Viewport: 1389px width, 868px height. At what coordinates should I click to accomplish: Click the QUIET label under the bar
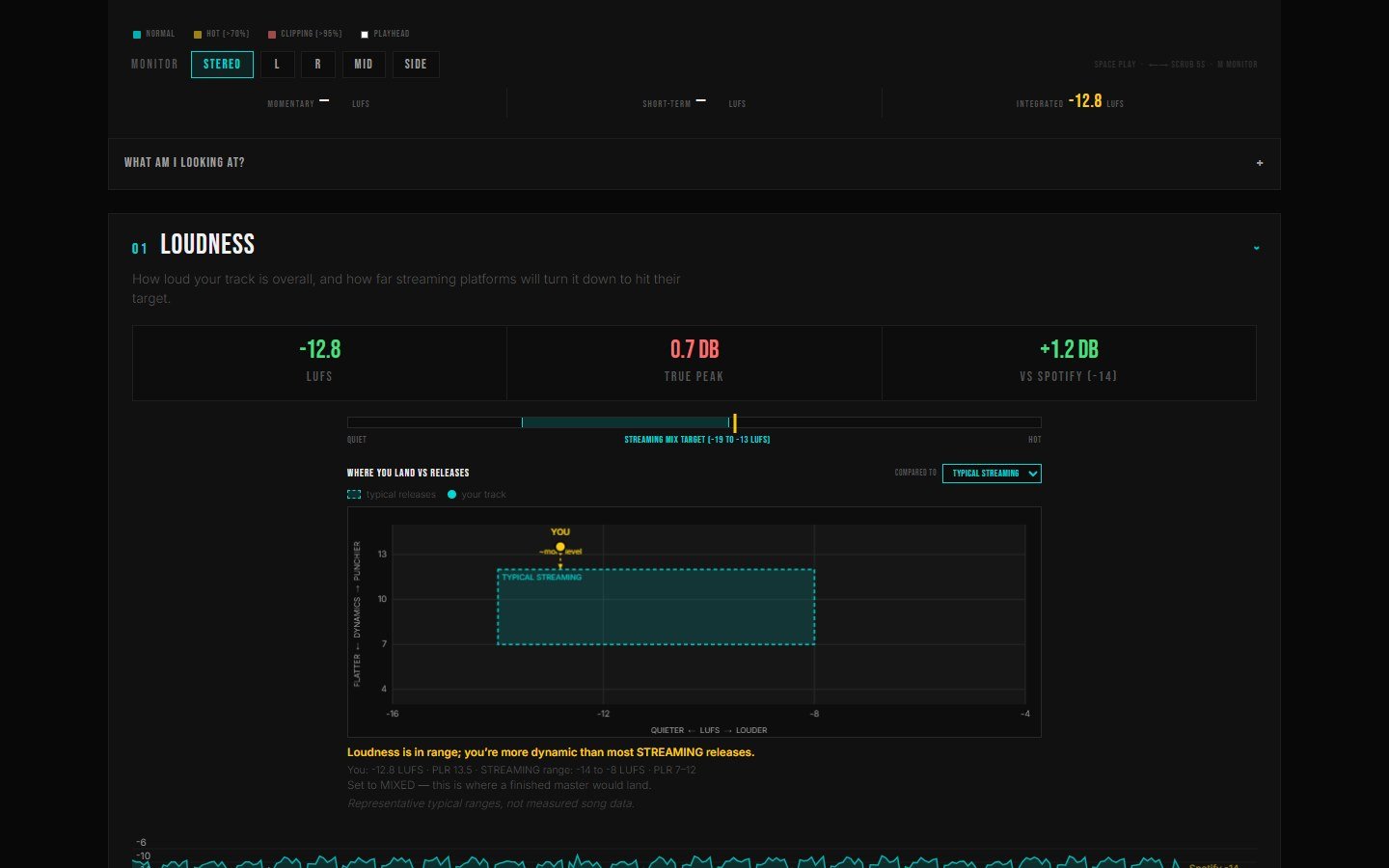point(357,440)
